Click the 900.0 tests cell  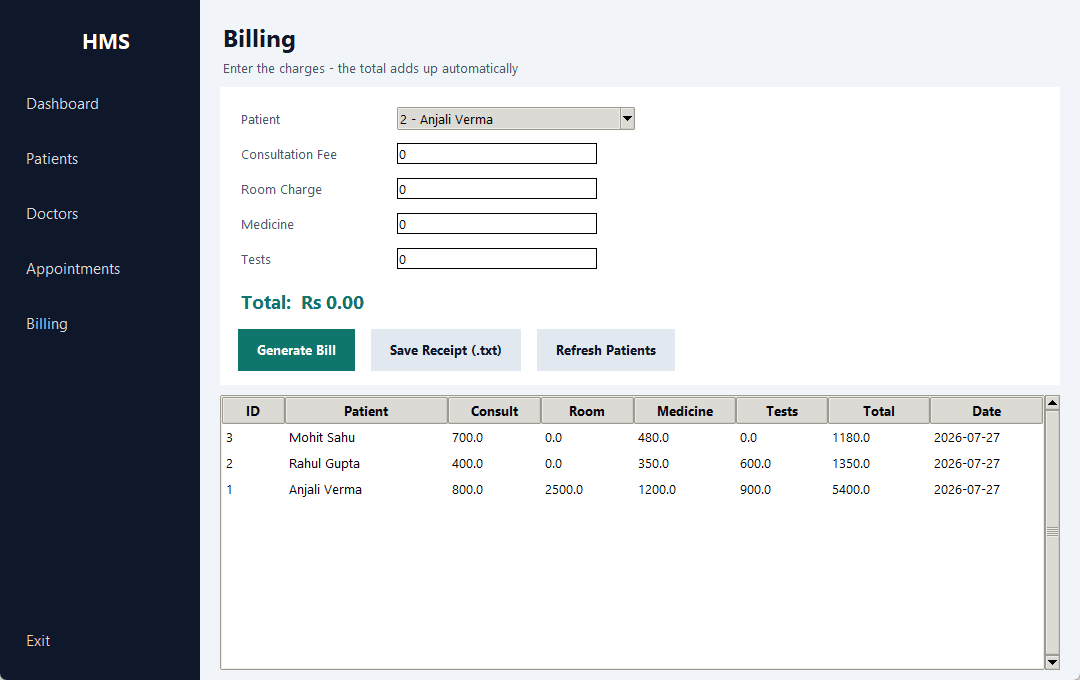(x=755, y=490)
